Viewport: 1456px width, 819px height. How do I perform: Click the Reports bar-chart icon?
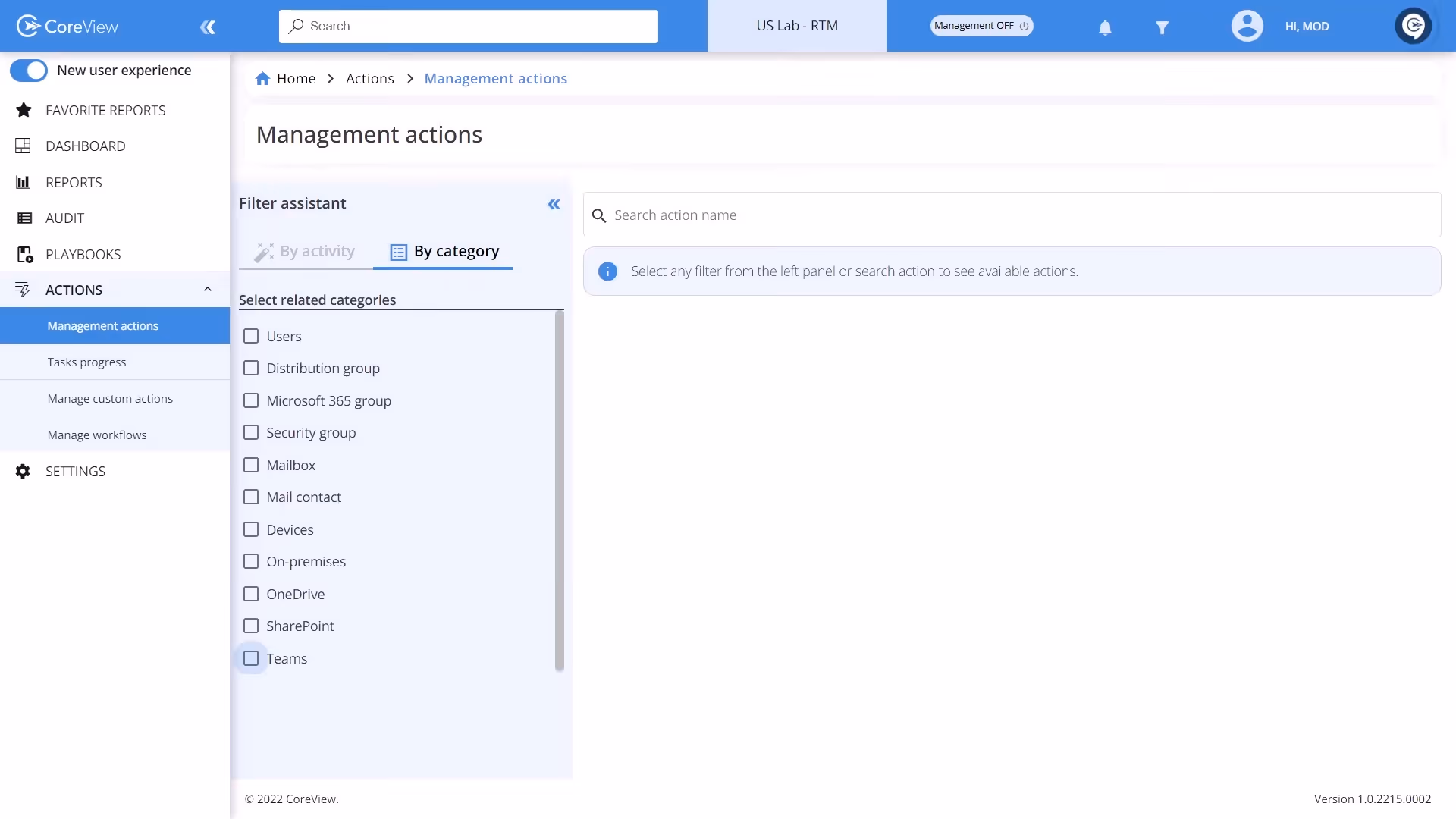point(24,182)
